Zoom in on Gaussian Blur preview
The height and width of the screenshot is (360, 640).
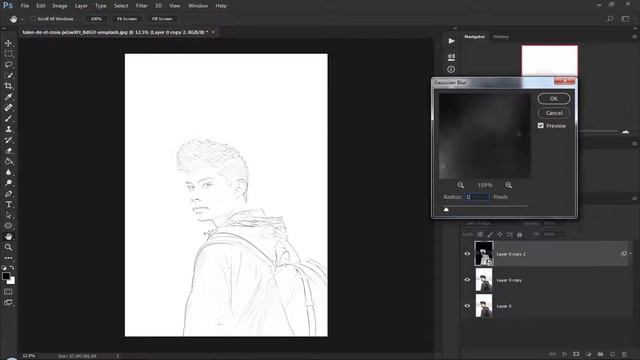[509, 185]
